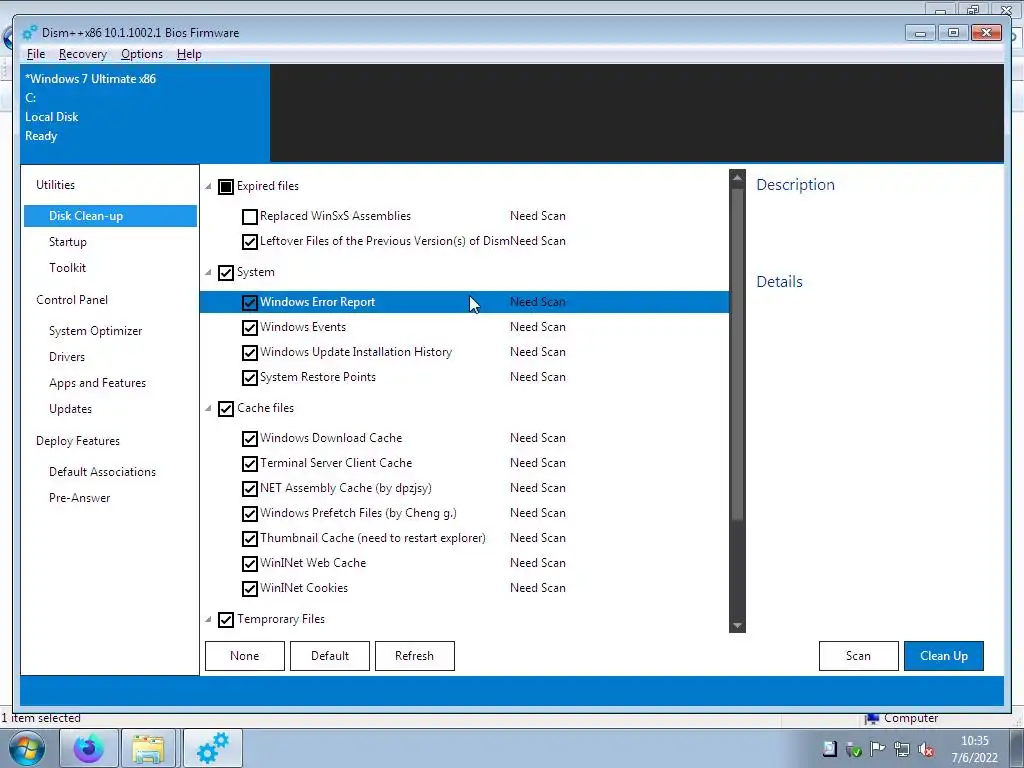Viewport: 1024px width, 768px height.
Task: Collapse the Temprorary Files group arrow
Action: coord(208,620)
